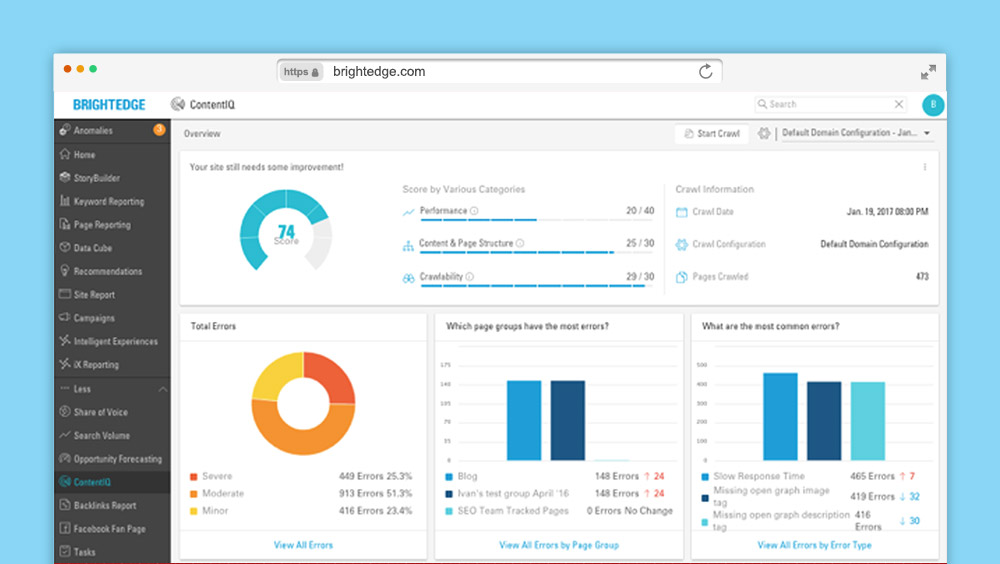The height and width of the screenshot is (564, 1000).
Task: Open the user avatar B menu
Action: coord(933,105)
